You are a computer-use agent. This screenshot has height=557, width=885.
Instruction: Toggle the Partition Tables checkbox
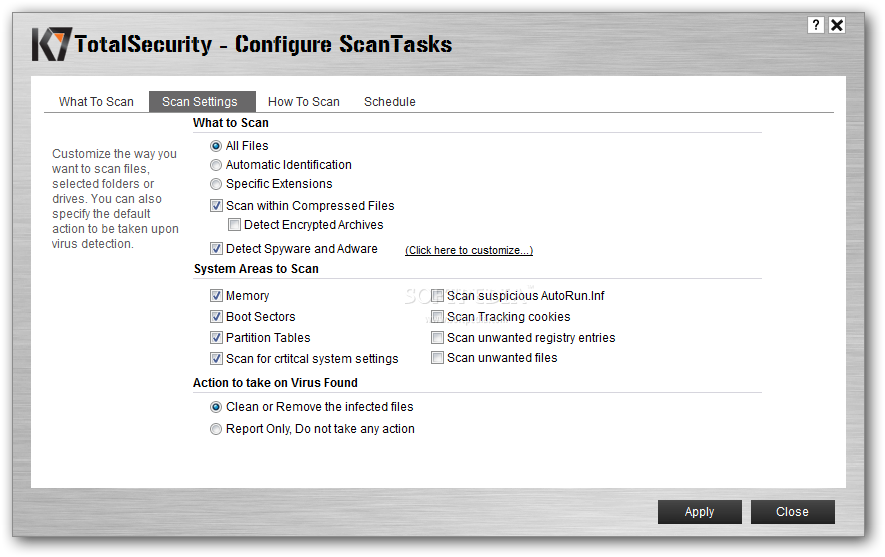216,337
